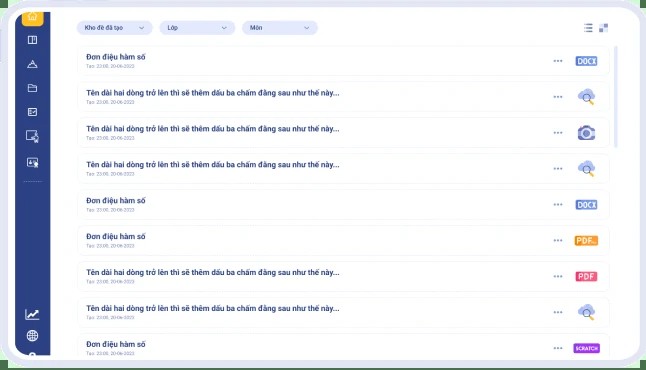Switch to list view layout icon
Screen dimensions: 646x370
(588, 28)
